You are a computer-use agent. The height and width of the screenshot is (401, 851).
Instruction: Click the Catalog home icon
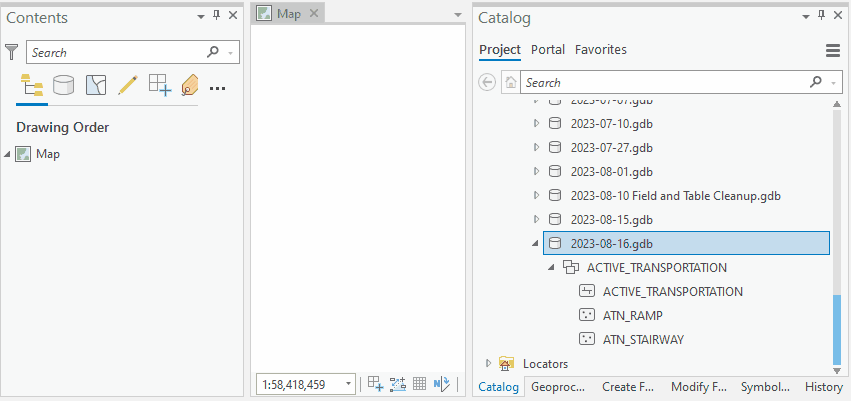coord(510,82)
